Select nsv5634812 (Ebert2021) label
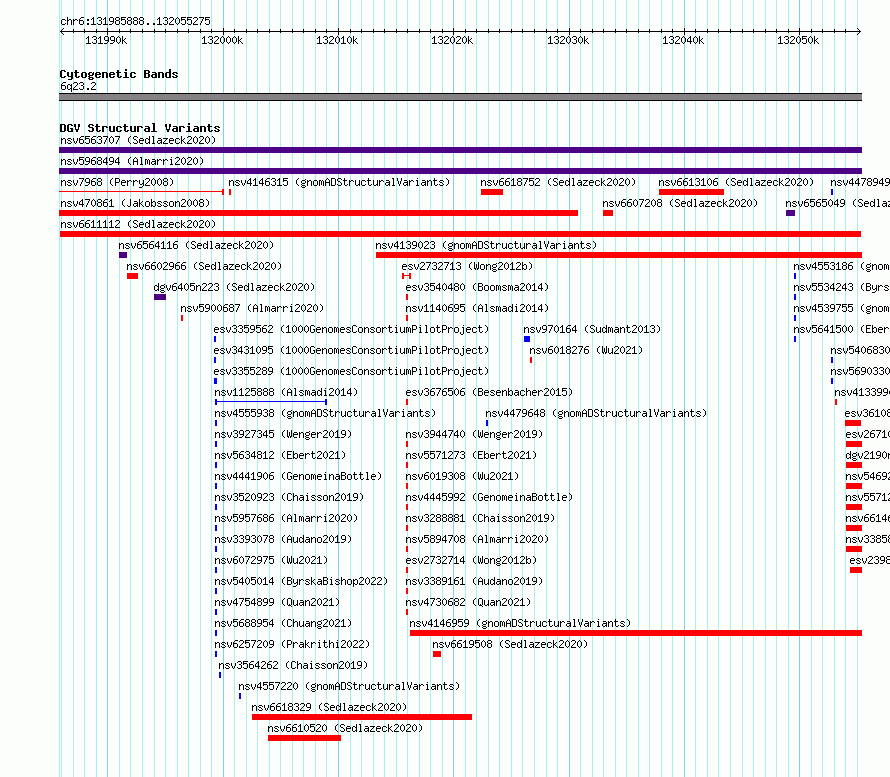The height and width of the screenshot is (777, 890). 280,455
